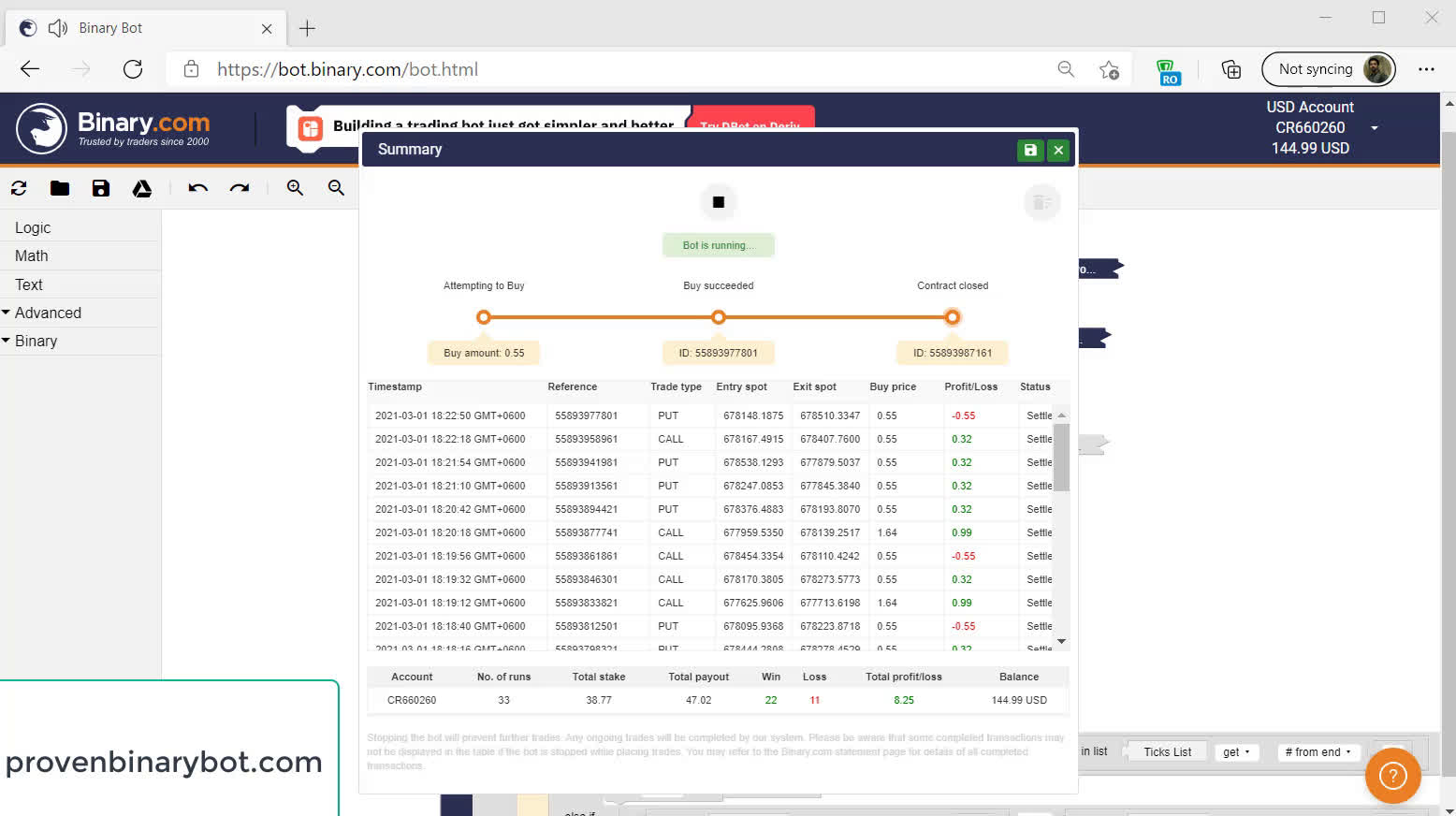Open the load file folder icon
This screenshot has height=816, width=1456.
60,188
